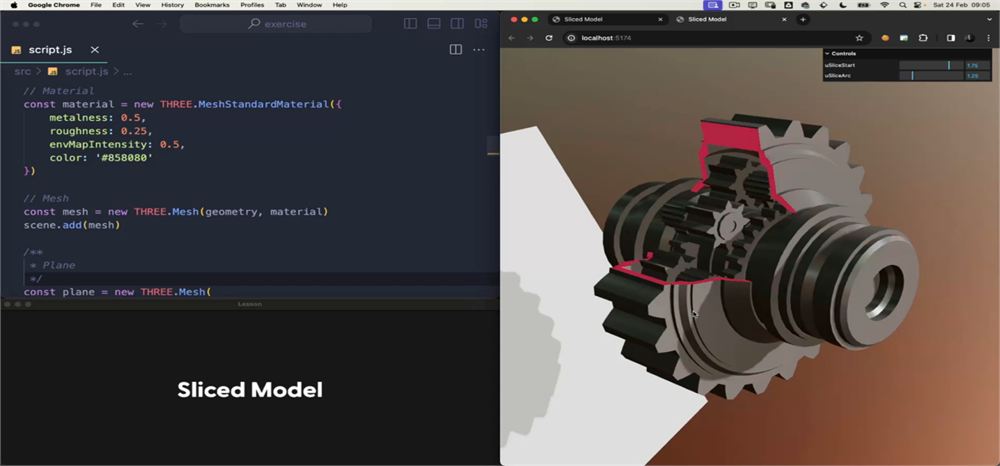1000x466 pixels.
Task: Open a new Chrome tab with plus
Action: [803, 19]
